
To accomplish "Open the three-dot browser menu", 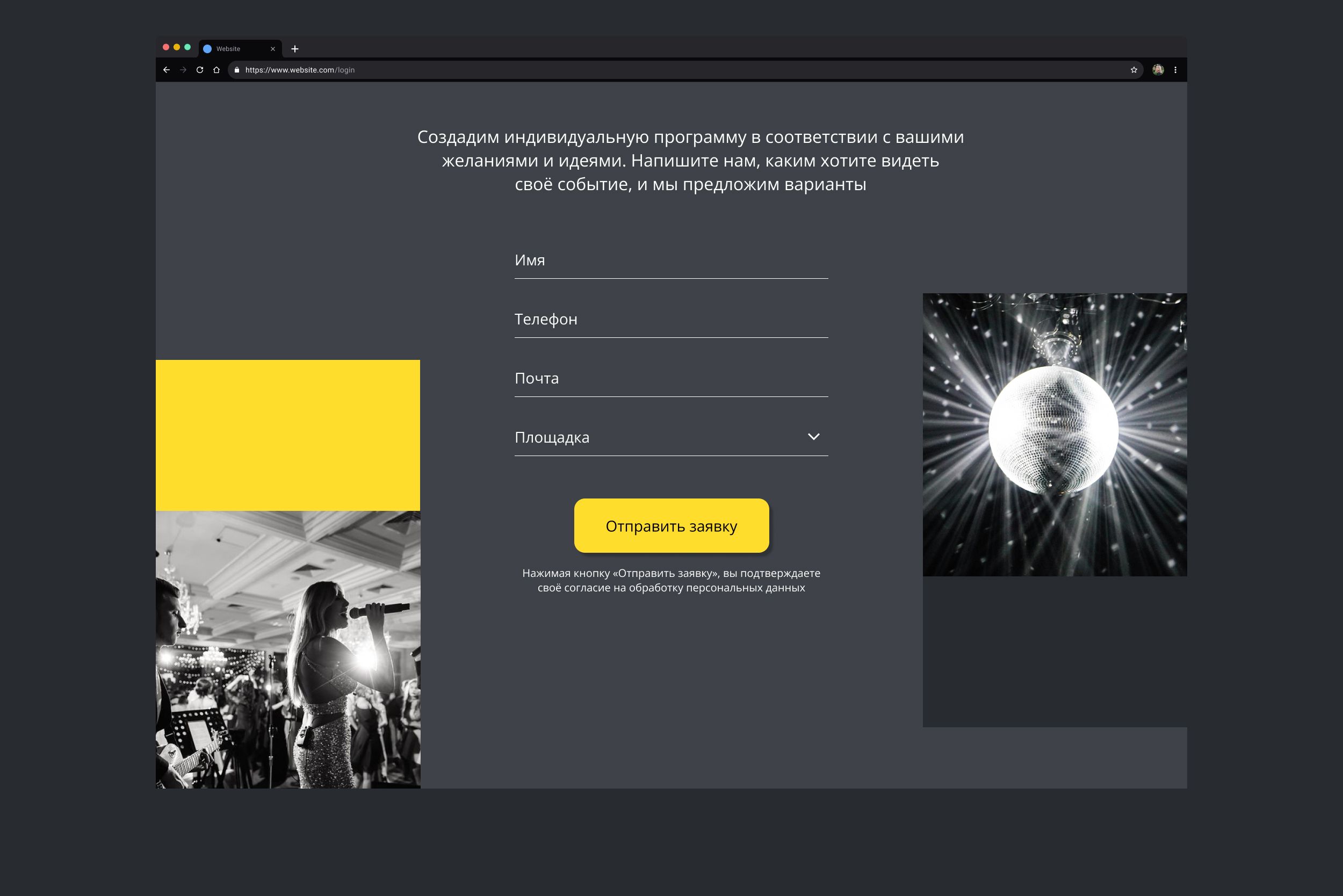I will (x=1175, y=70).
